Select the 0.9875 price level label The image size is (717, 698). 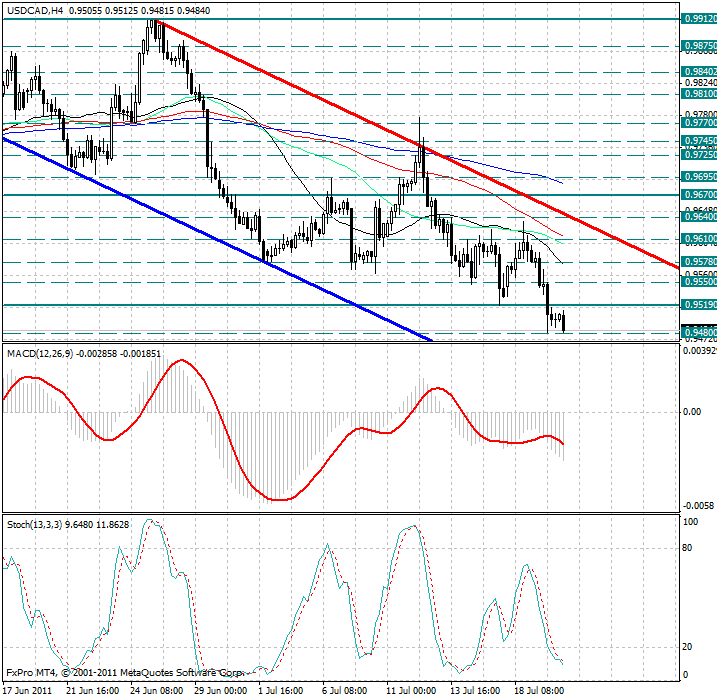point(699,46)
